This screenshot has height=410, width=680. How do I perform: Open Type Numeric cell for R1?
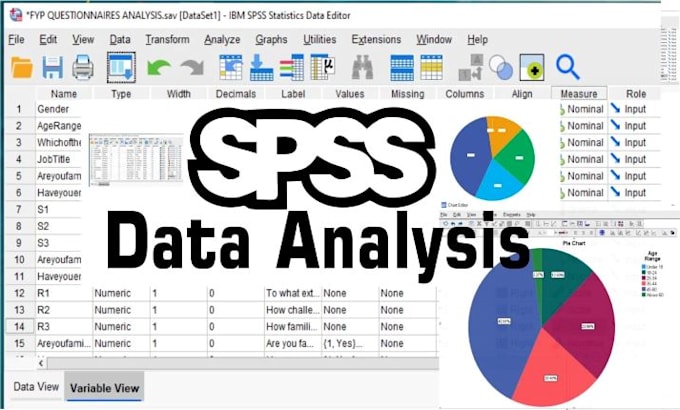tap(121, 293)
